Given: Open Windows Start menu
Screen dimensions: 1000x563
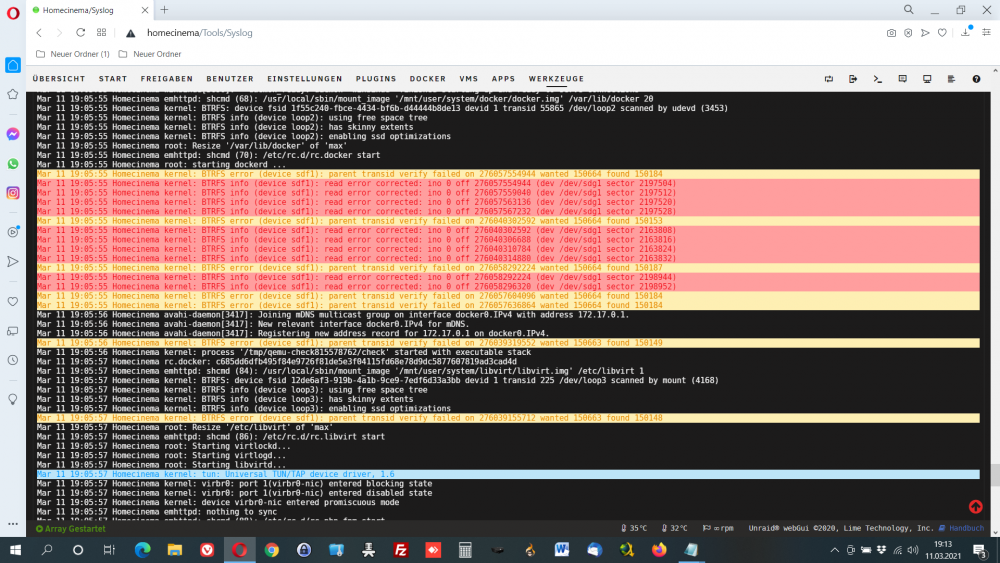Looking at the screenshot, I should coord(15,550).
